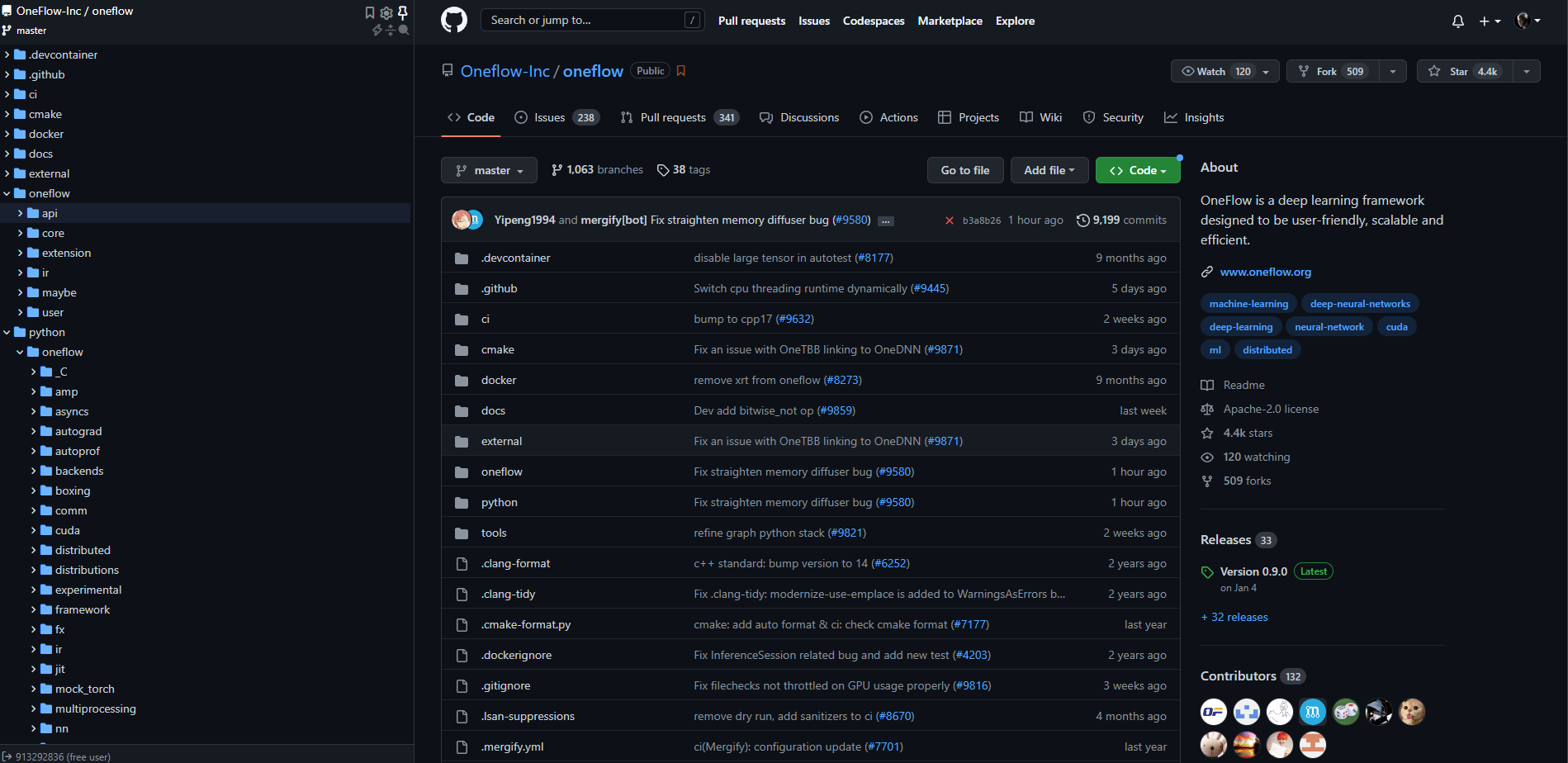The width and height of the screenshot is (1568, 763).
Task: Open Octotree settings gear
Action: coord(386,12)
